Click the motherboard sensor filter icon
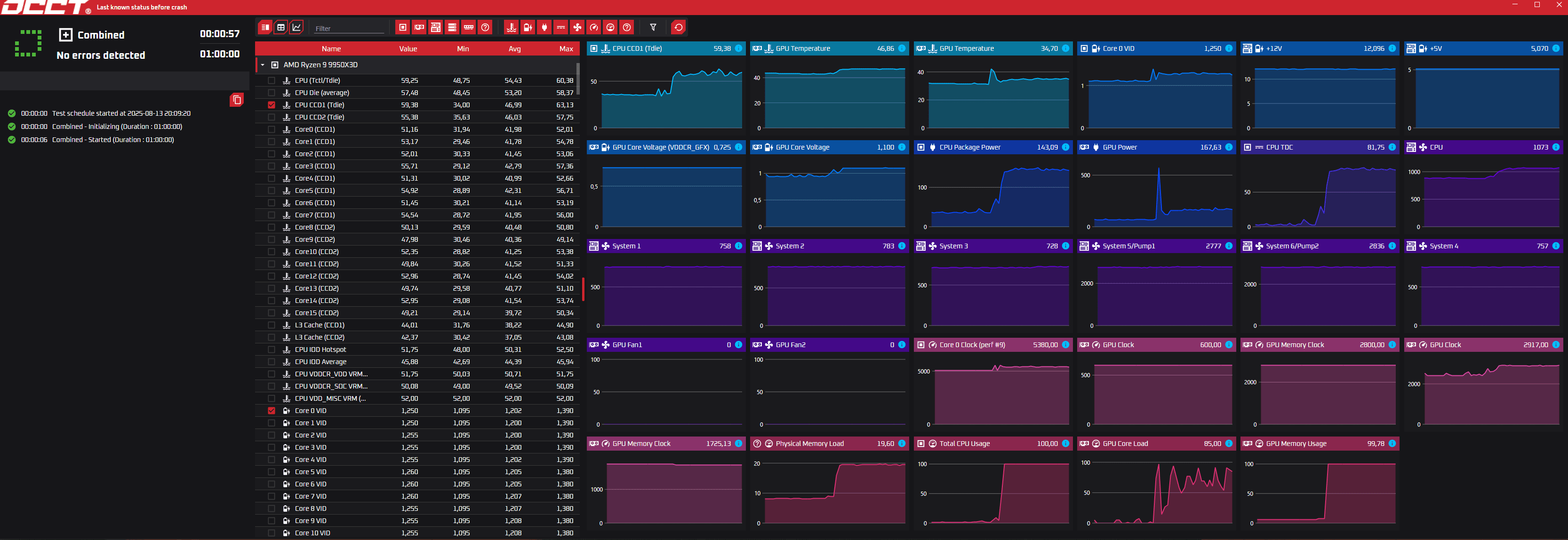The height and width of the screenshot is (540, 1568). point(435,27)
